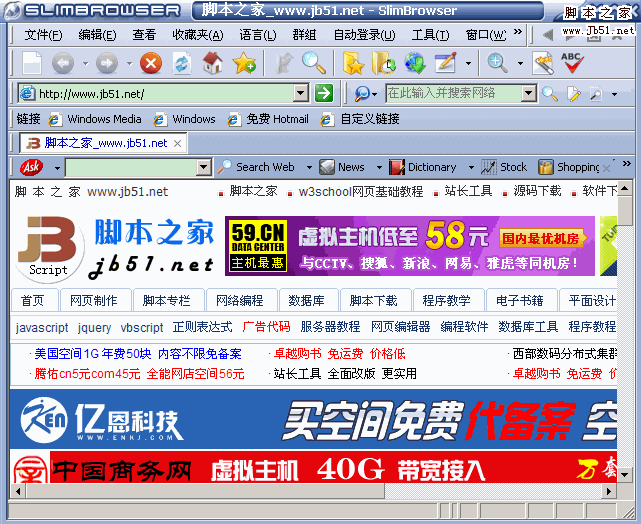This screenshot has width=641, height=524.
Task: Expand hidden Ask toolbar items chevron
Action: coord(627,164)
